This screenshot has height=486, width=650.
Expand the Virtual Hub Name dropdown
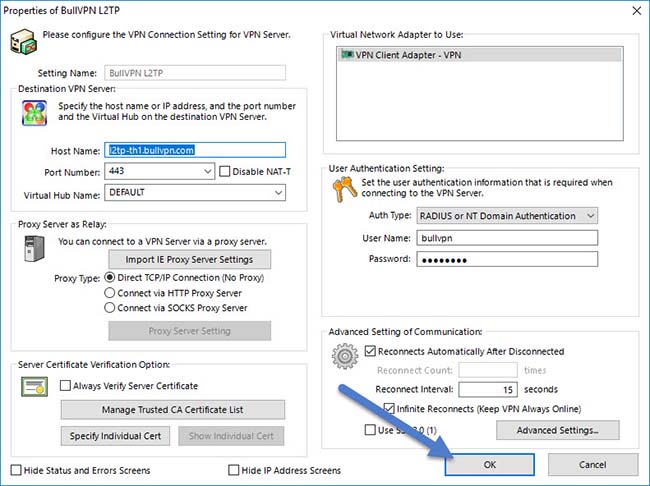click(x=278, y=192)
